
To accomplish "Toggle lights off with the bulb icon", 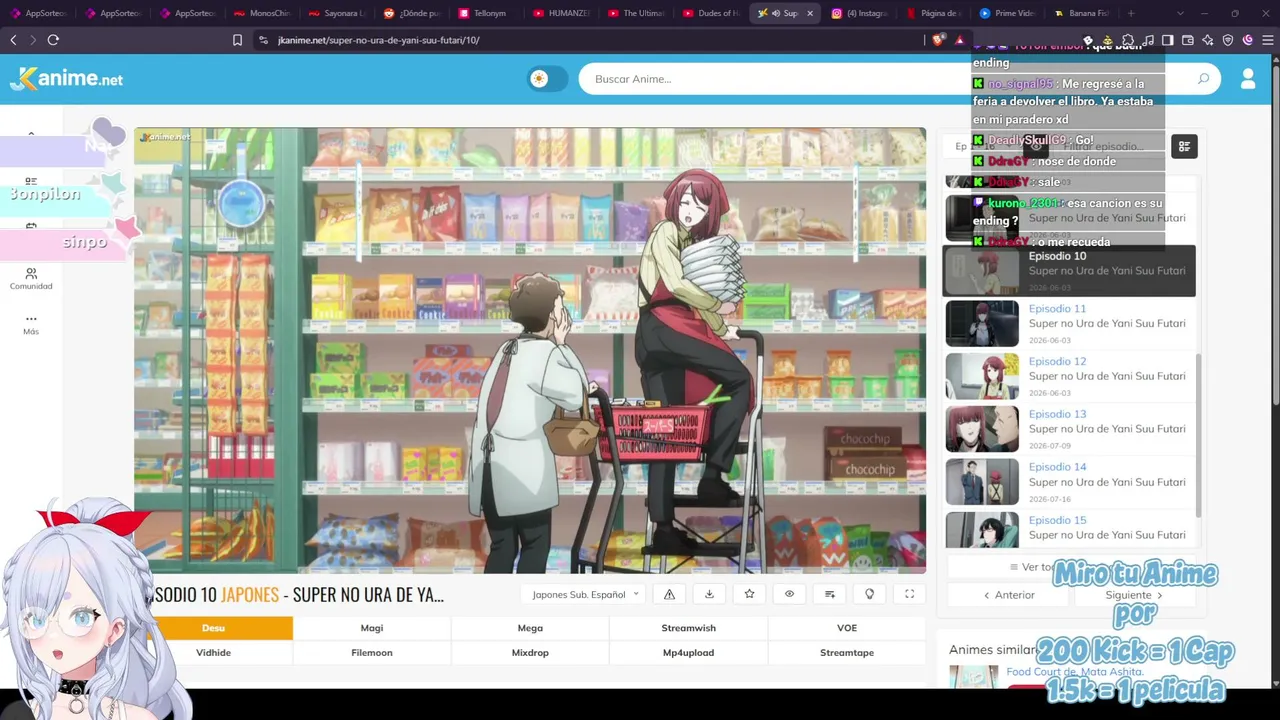I will 869,594.
